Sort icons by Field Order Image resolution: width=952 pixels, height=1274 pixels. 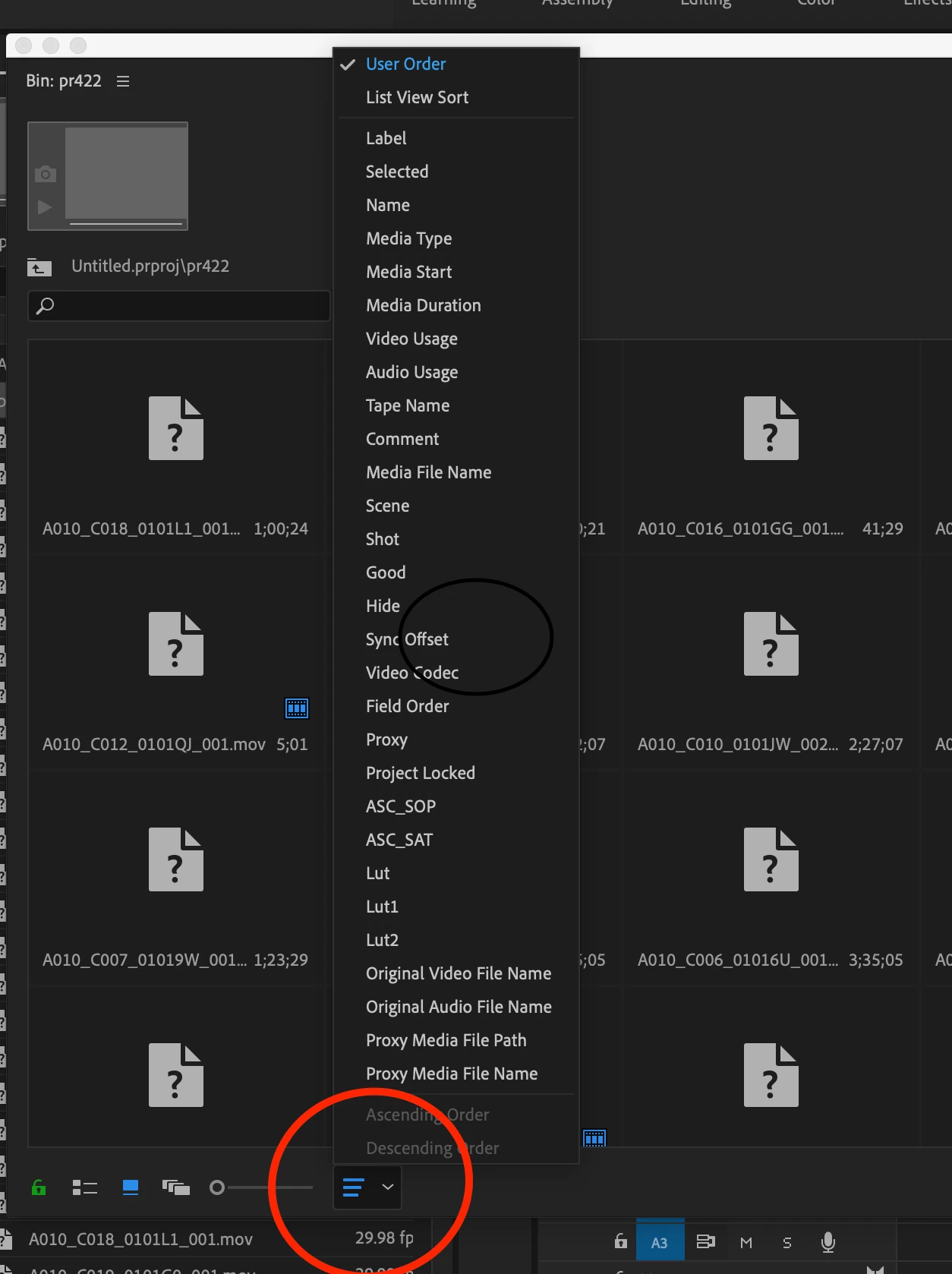[x=456, y=707]
